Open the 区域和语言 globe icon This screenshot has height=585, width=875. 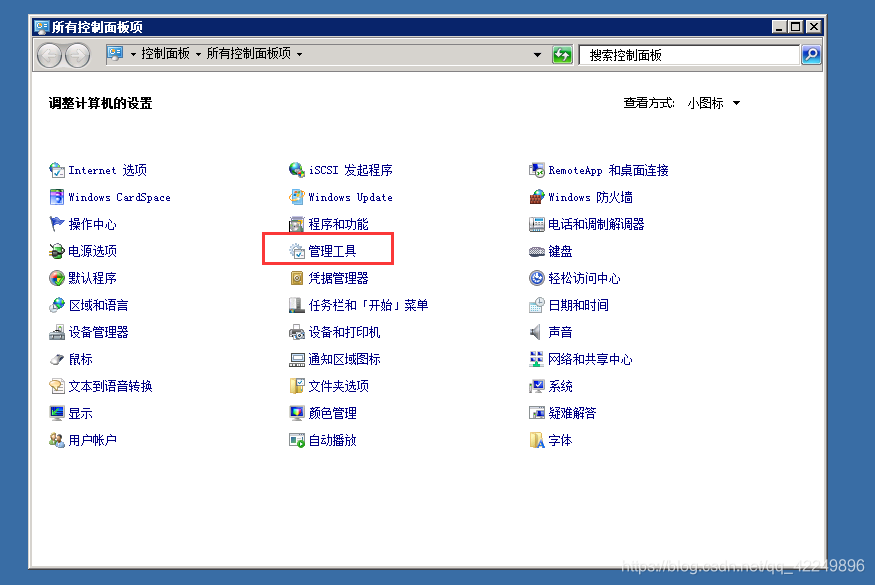pyautogui.click(x=57, y=305)
